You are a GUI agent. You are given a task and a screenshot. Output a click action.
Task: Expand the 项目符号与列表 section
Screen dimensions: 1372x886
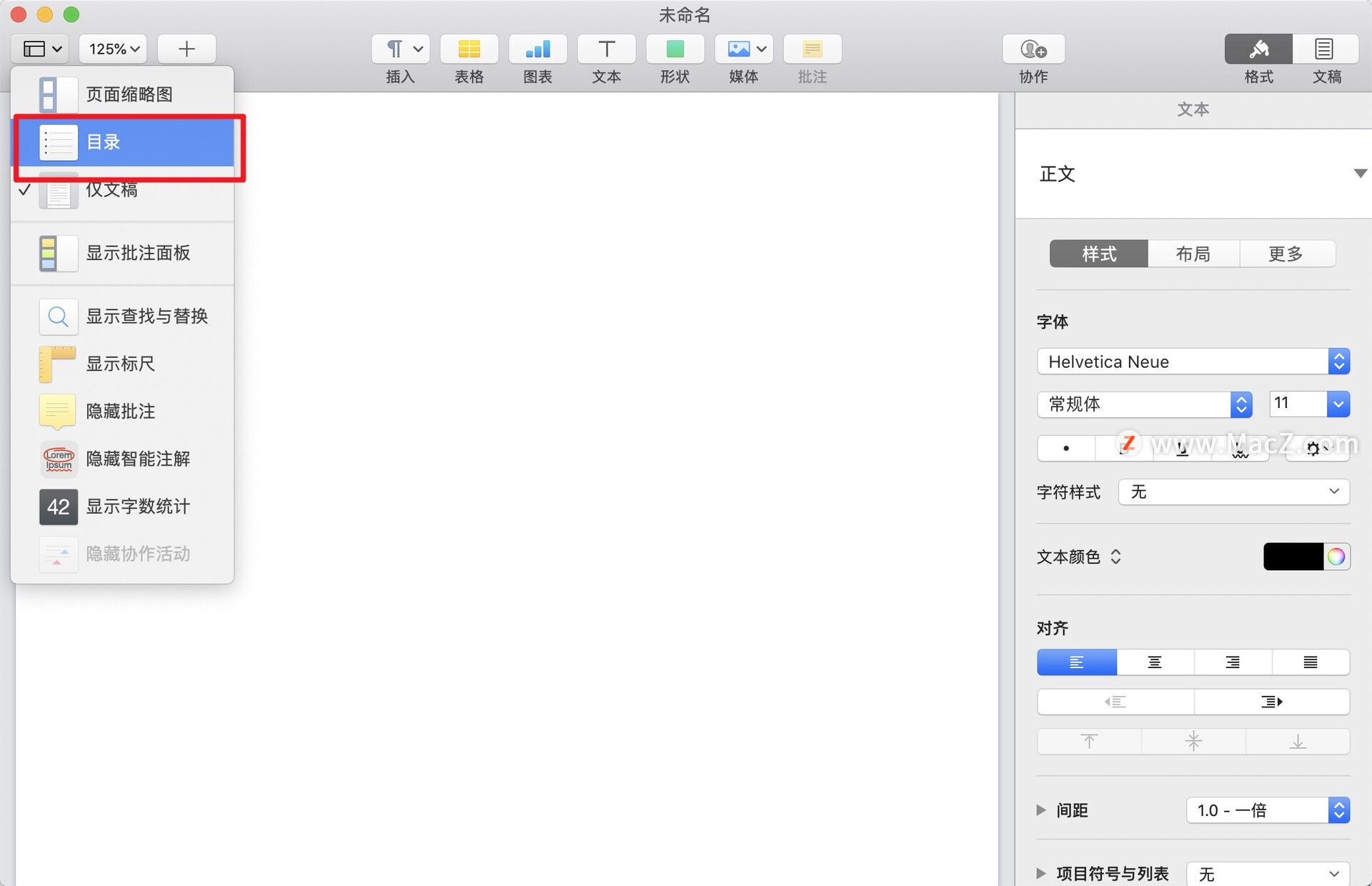(1041, 873)
